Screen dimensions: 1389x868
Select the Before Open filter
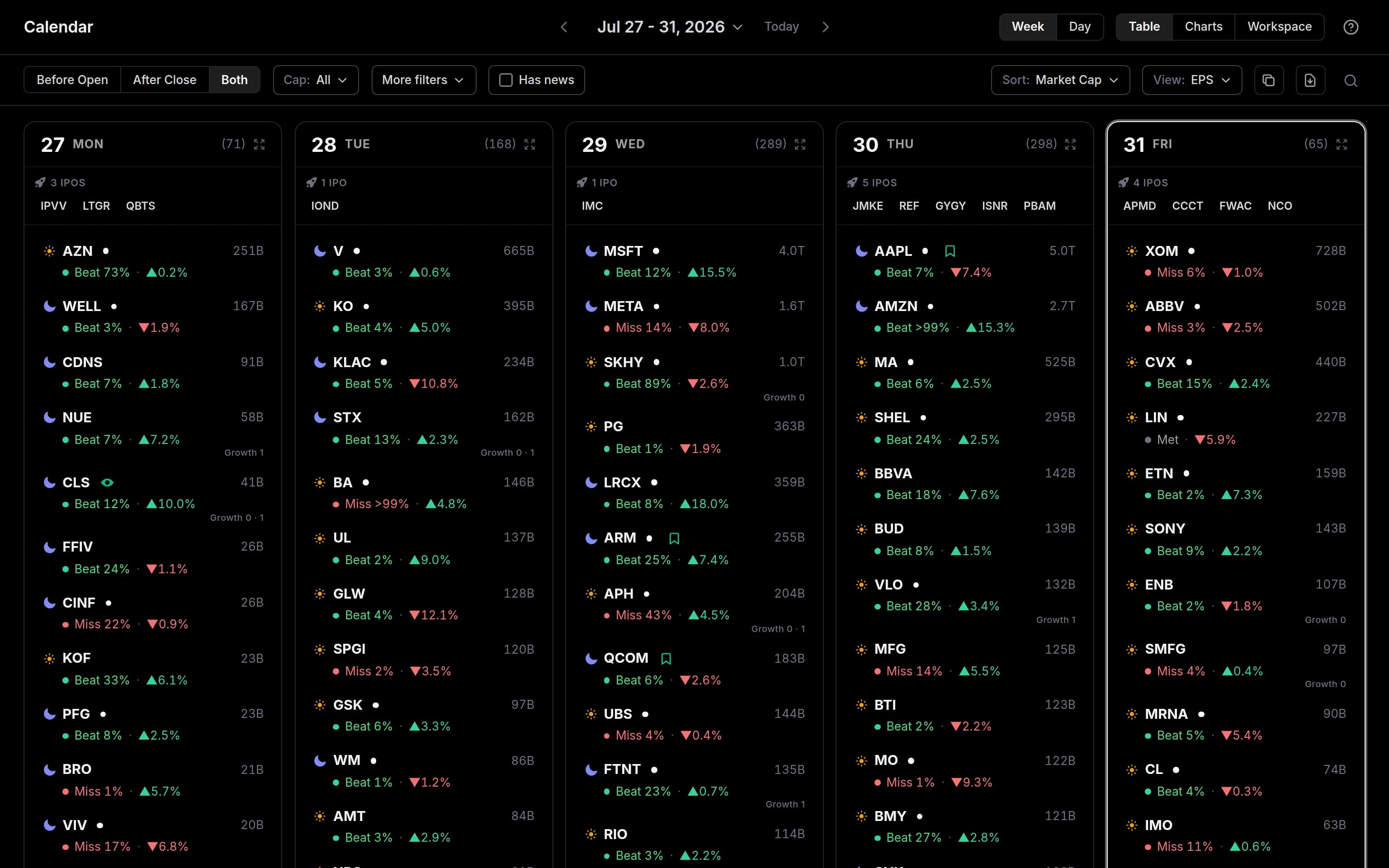click(x=72, y=80)
